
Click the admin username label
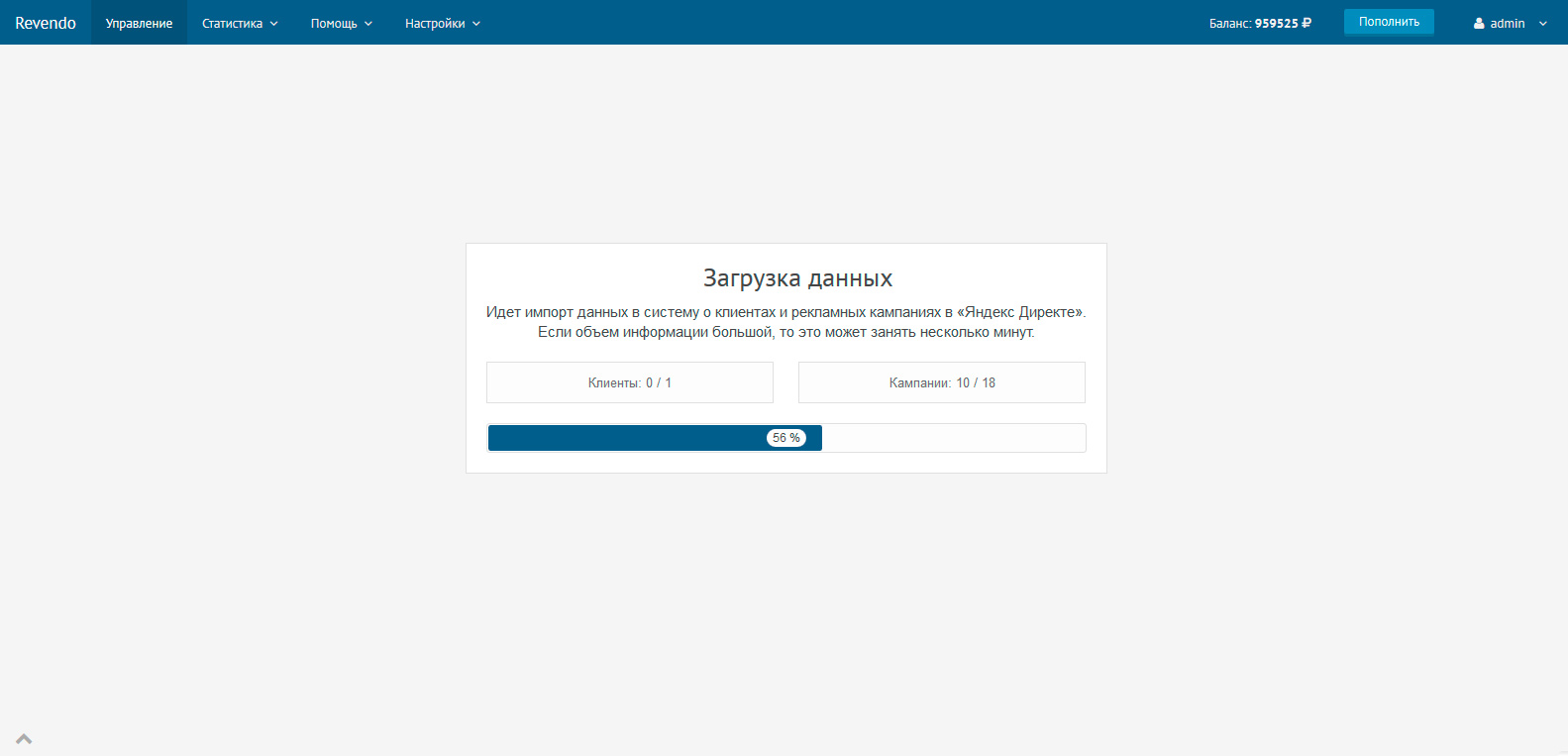[1507, 24]
